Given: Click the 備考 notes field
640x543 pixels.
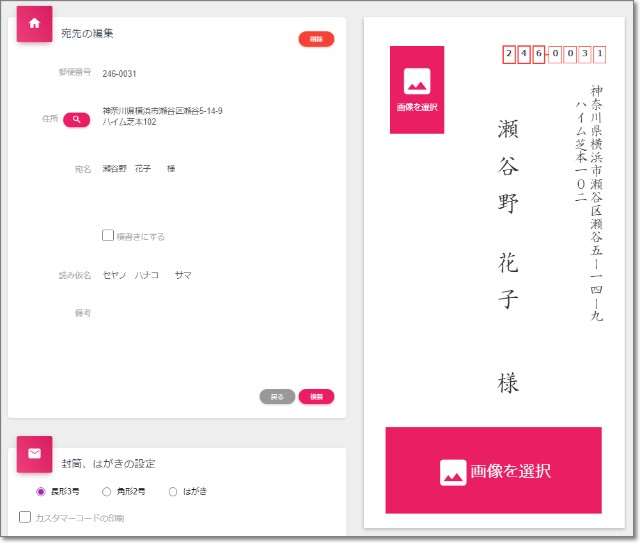Looking at the screenshot, I should click(x=200, y=313).
